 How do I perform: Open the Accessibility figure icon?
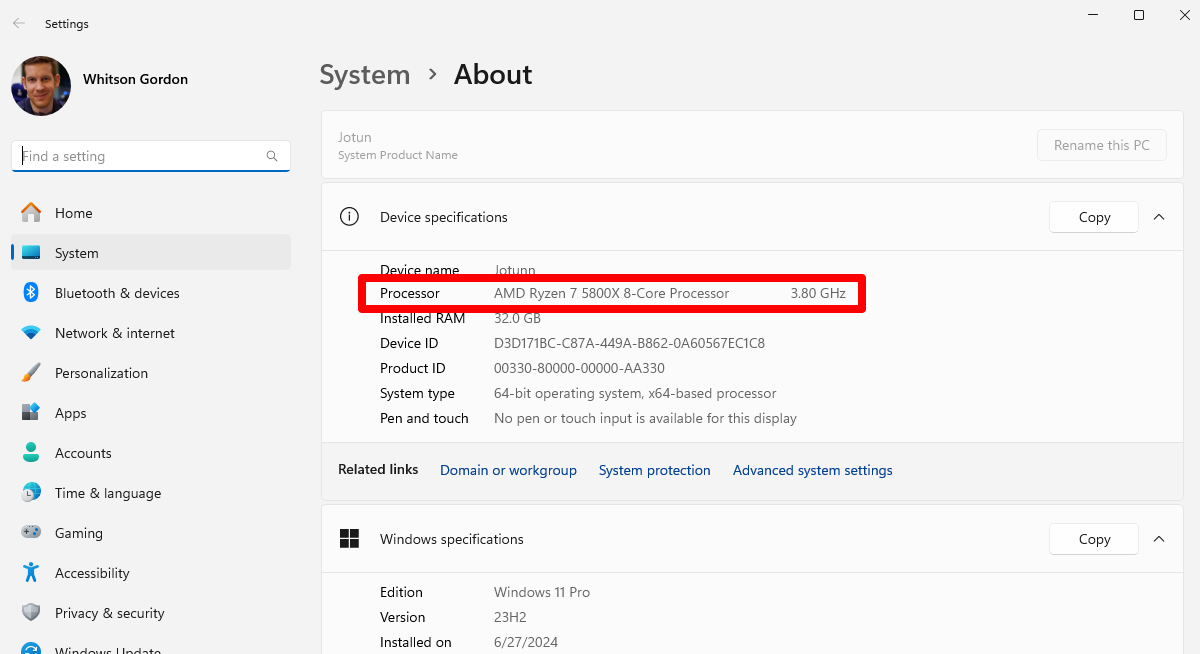pos(31,573)
